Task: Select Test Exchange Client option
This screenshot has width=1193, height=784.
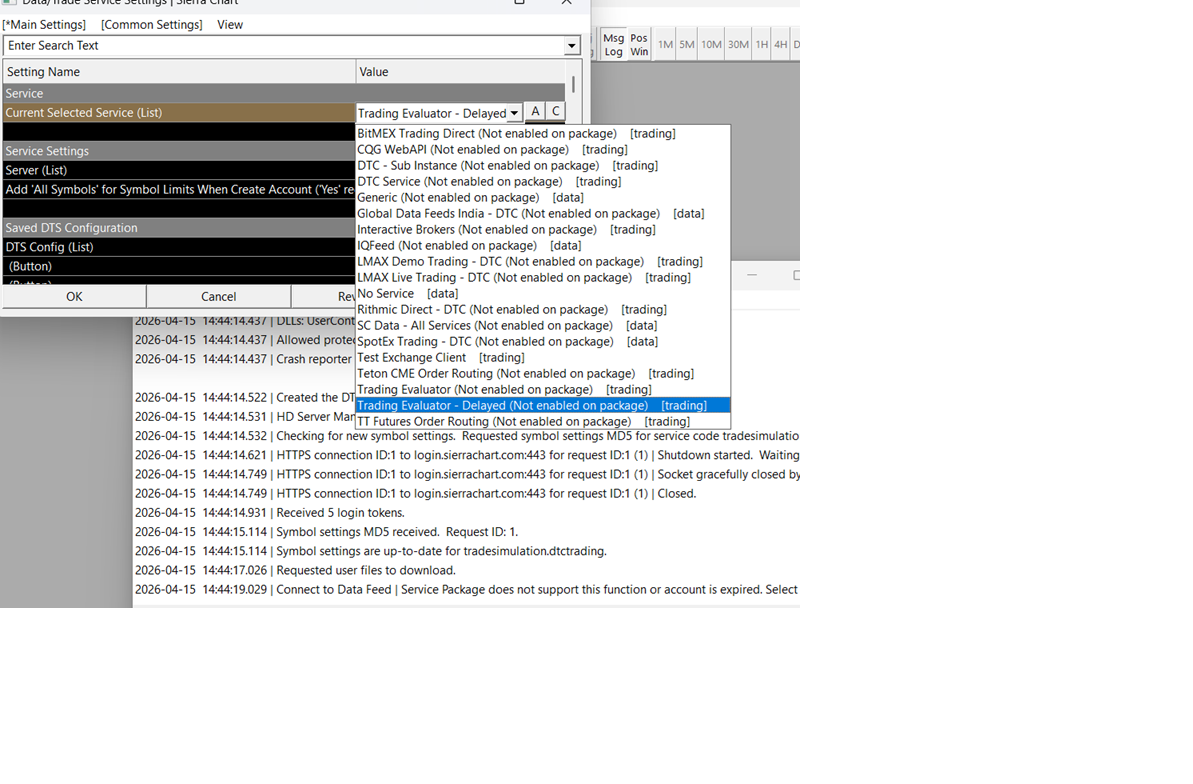Action: (542, 357)
